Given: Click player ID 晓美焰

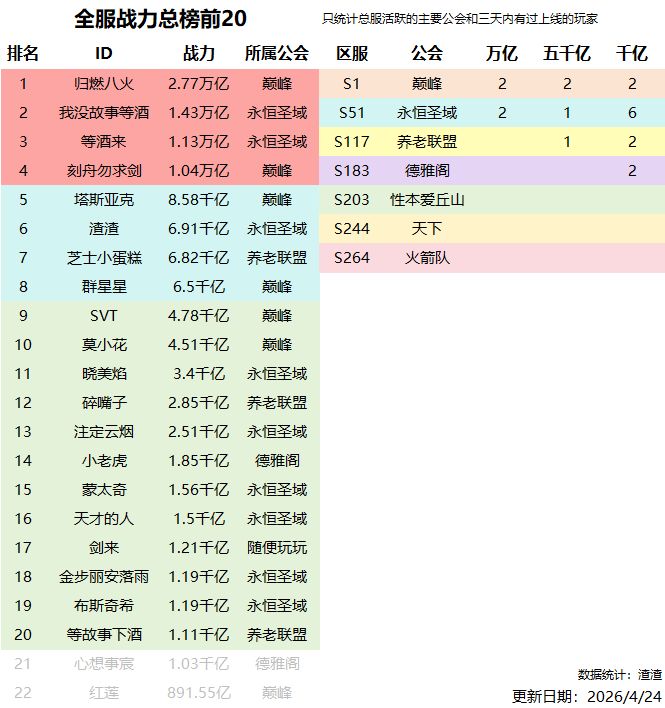Looking at the screenshot, I should point(104,374).
